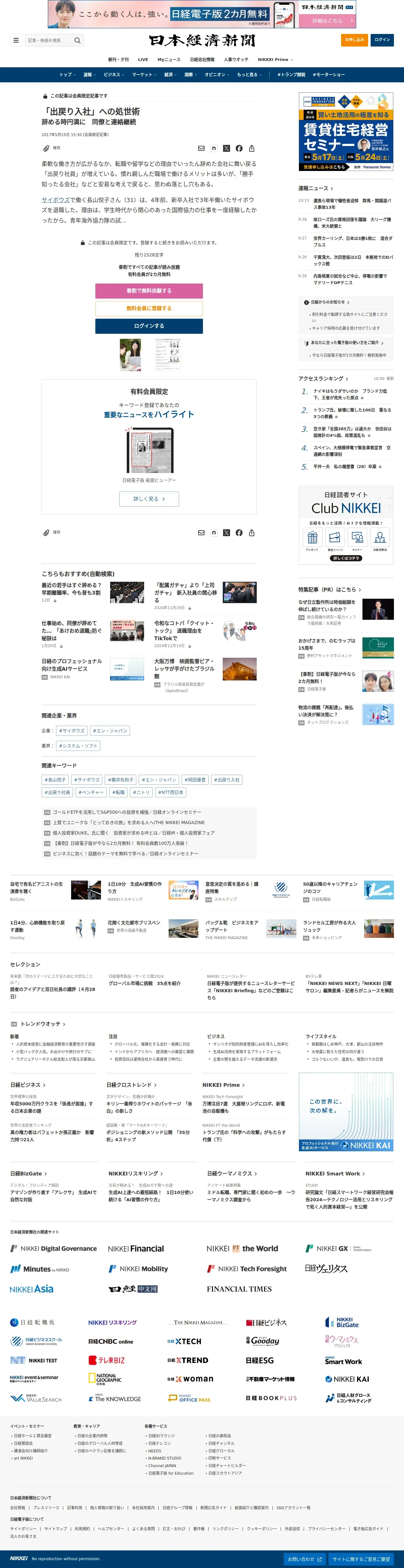
Task: Open the アクセスランキング section heading
Action: (323, 379)
